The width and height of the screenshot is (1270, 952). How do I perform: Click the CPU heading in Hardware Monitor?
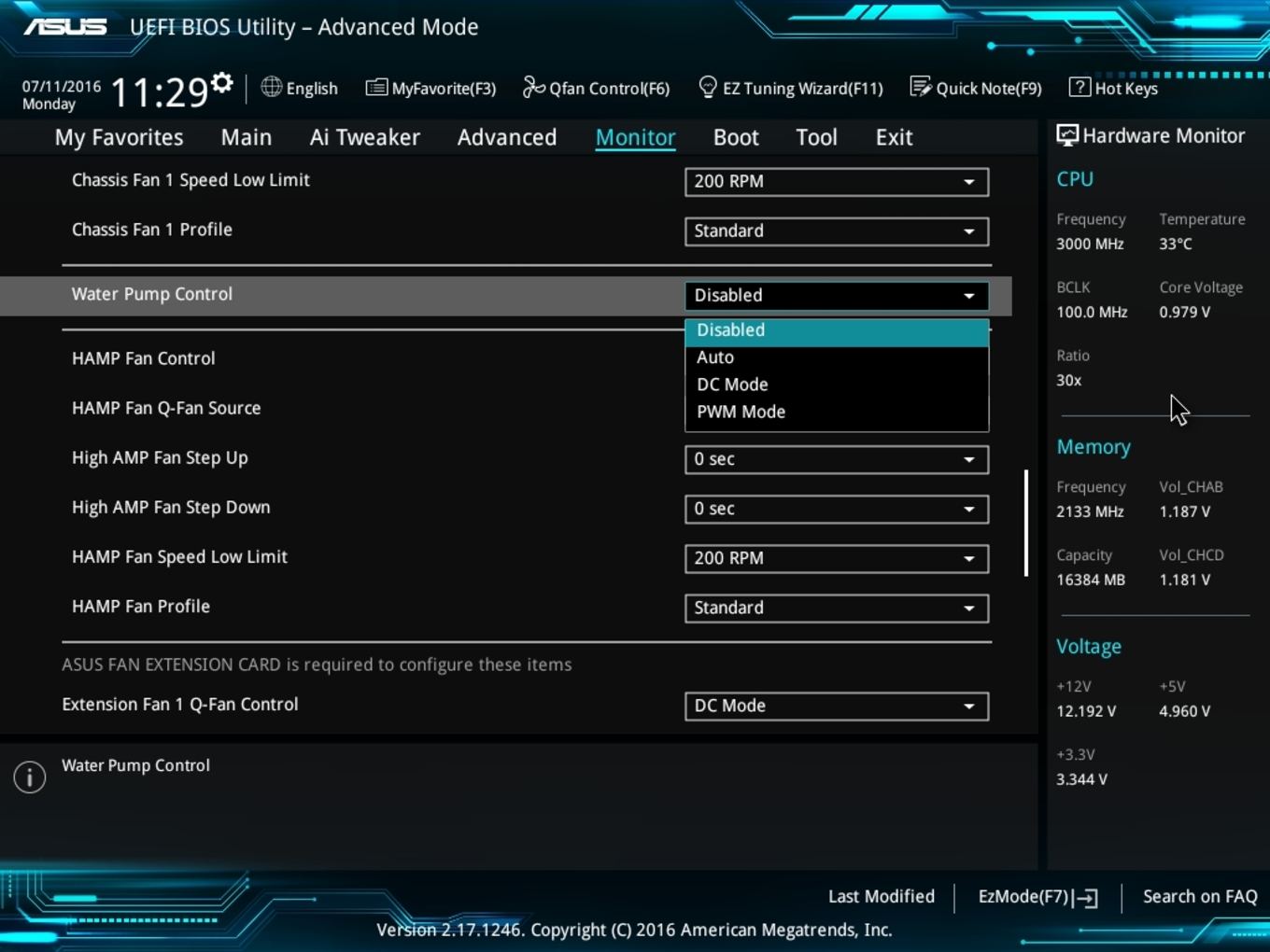[1075, 179]
